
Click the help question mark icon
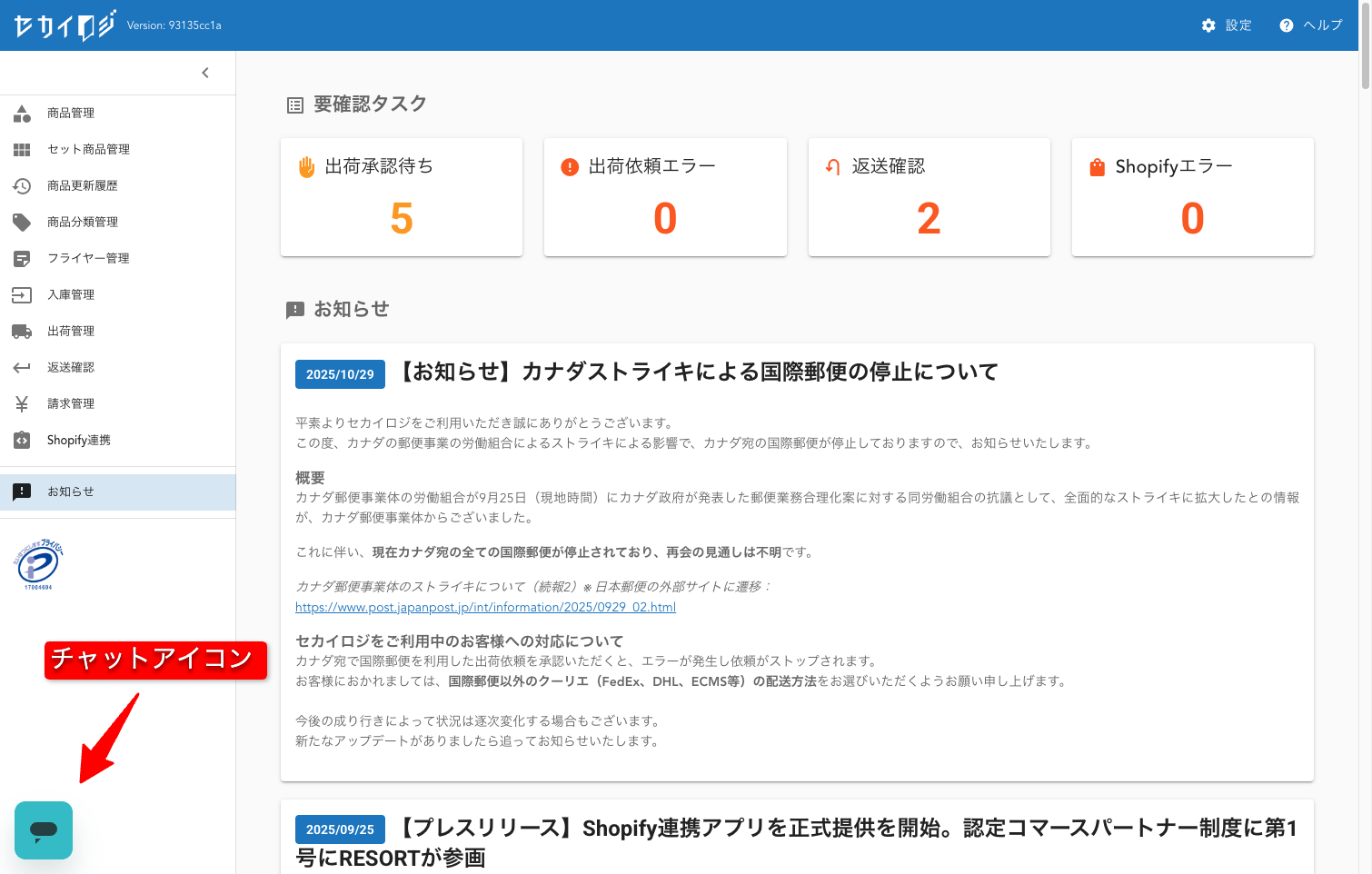point(1286,25)
